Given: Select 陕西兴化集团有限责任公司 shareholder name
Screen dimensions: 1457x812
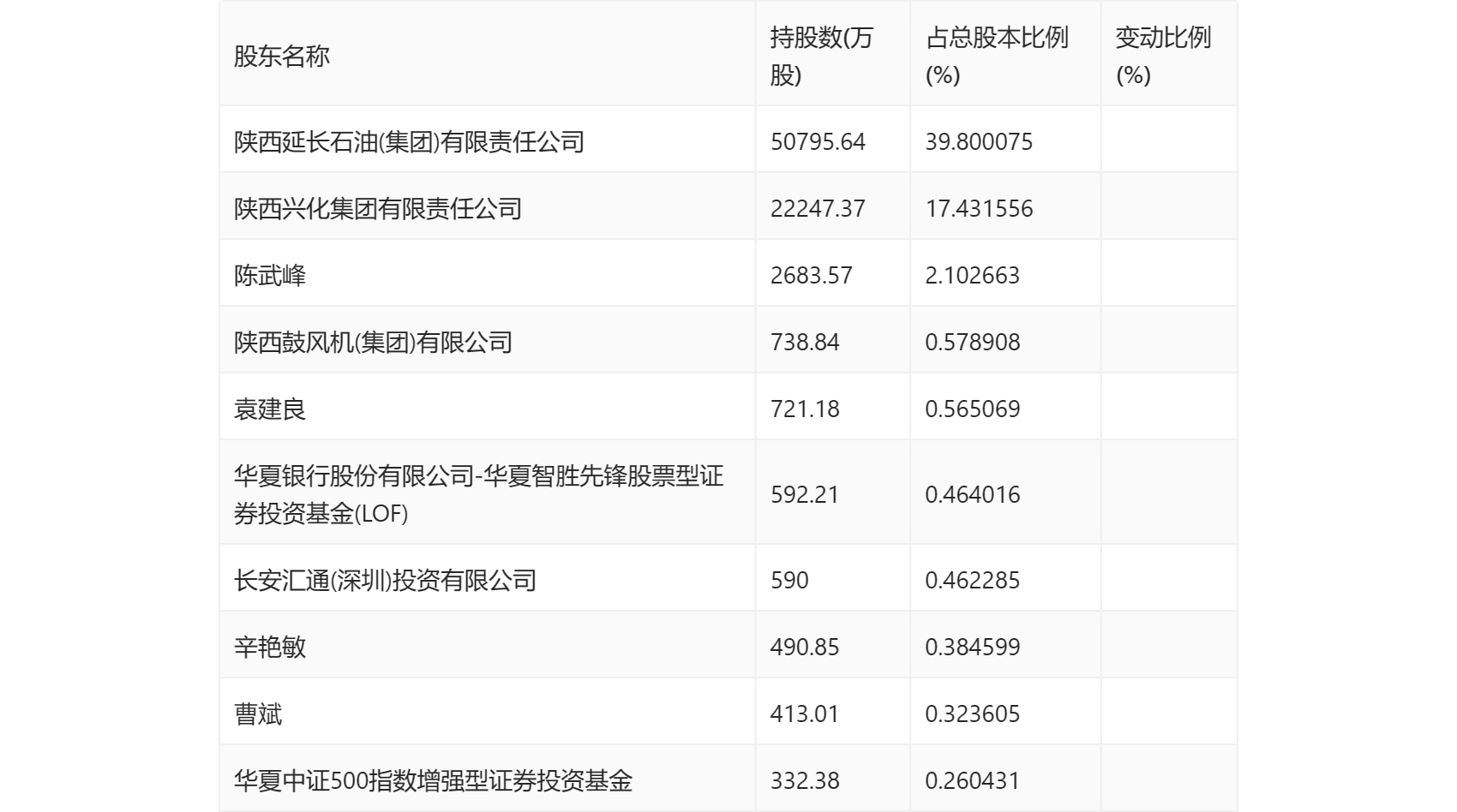Looking at the screenshot, I should [x=378, y=208].
